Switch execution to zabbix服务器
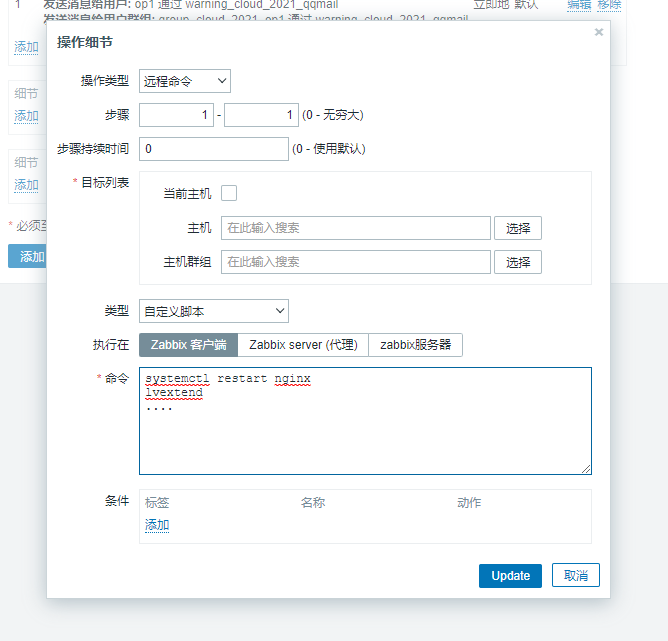 point(415,345)
